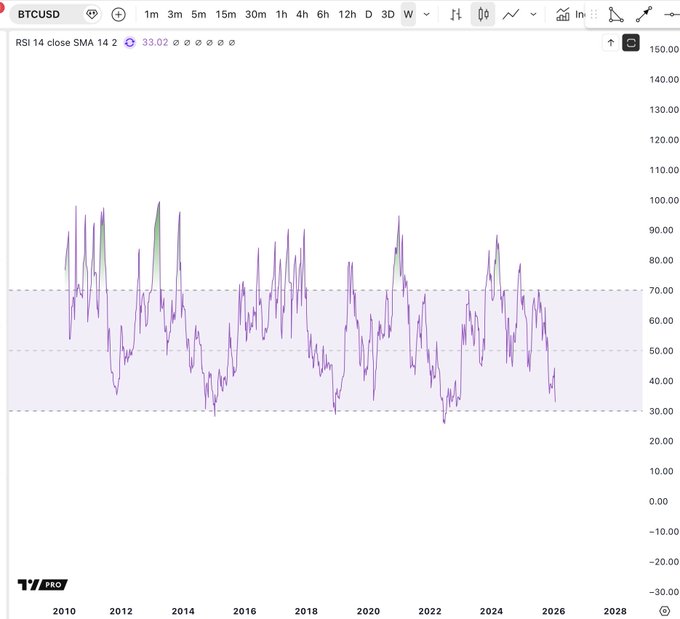Image resolution: width=680 pixels, height=619 pixels.
Task: Expand the chart style dropdown arrow
Action: 533,14
